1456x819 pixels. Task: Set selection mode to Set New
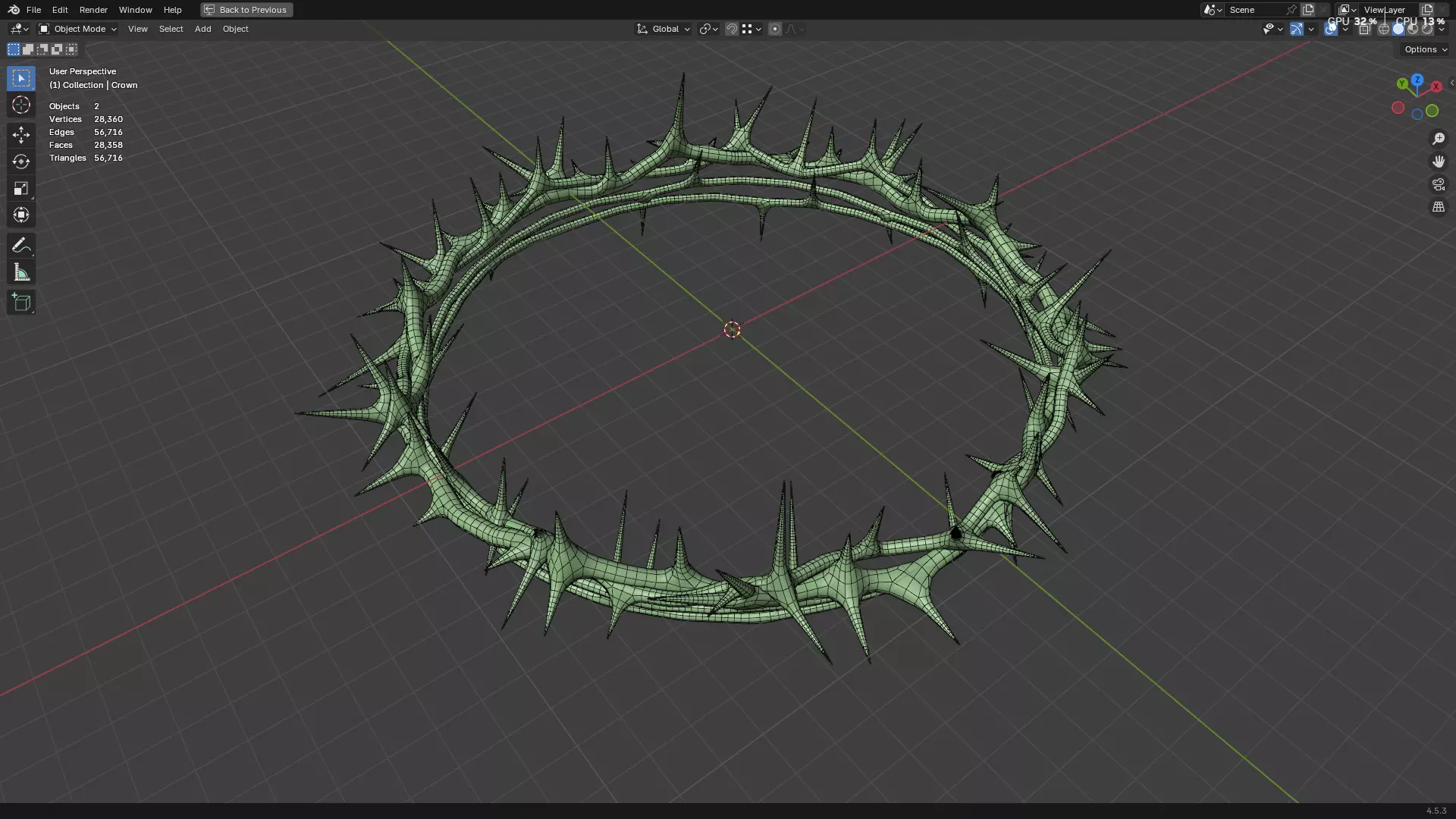pyautogui.click(x=14, y=49)
